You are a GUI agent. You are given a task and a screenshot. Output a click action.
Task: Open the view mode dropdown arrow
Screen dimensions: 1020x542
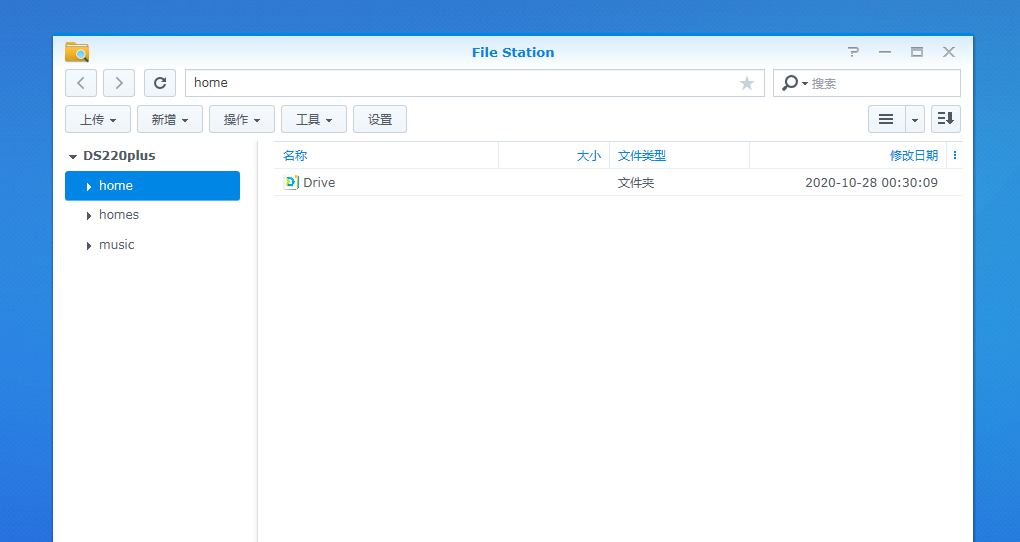click(x=915, y=120)
